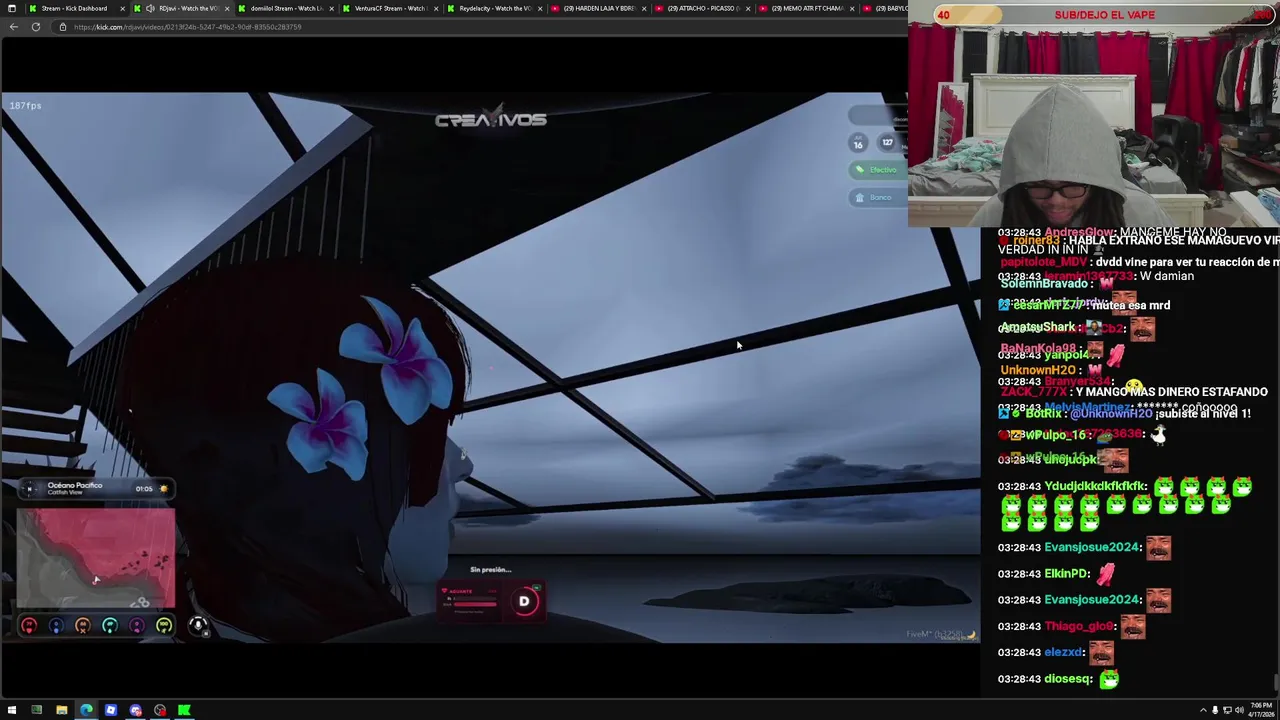Image resolution: width=1280 pixels, height=720 pixels.
Task: Open the volume control in system tray
Action: [1239, 710]
